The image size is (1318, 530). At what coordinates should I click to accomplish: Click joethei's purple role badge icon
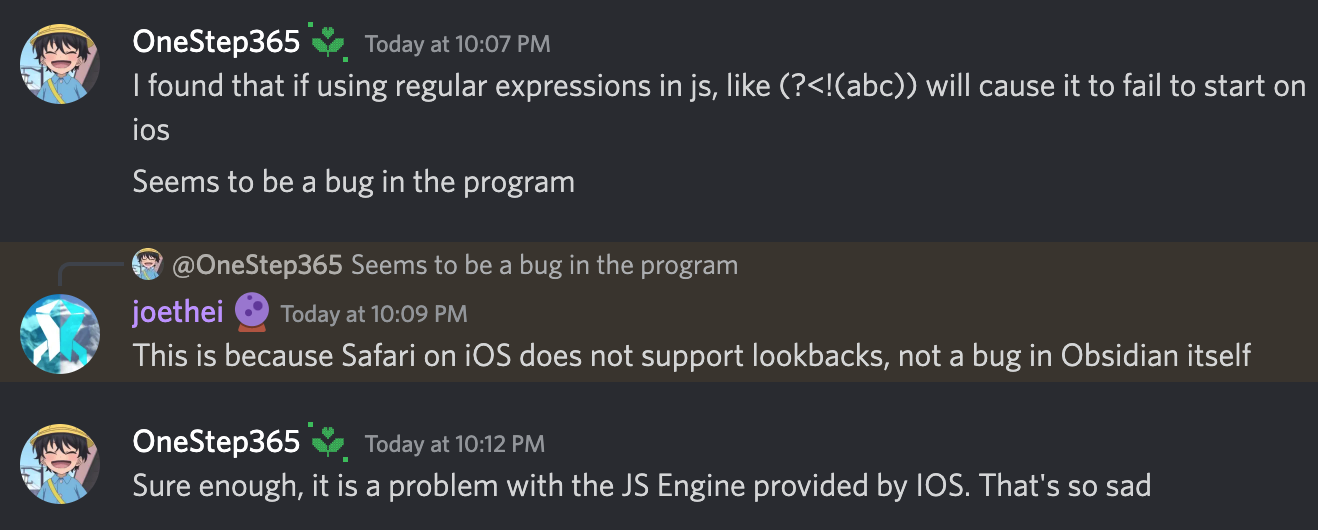251,312
